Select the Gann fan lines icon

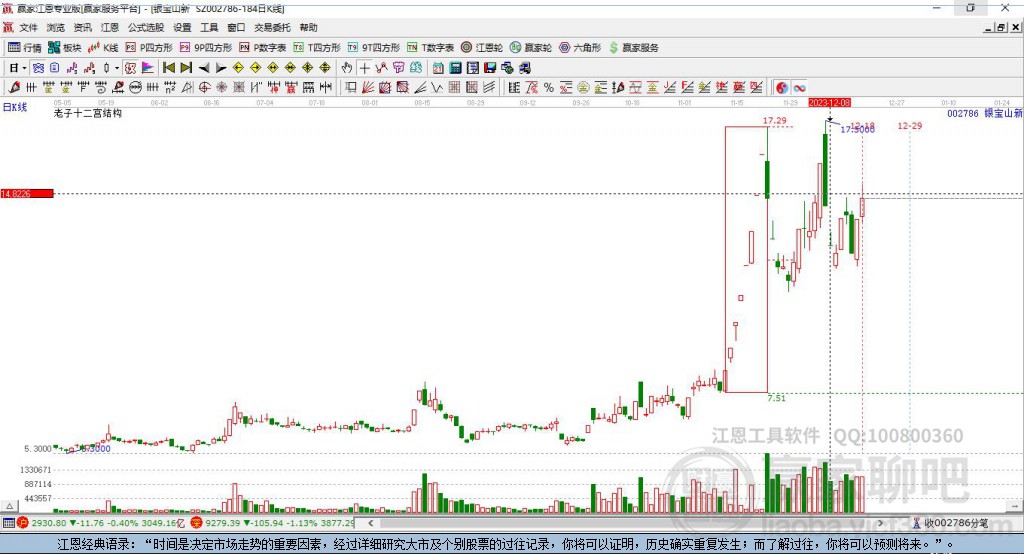pyautogui.click(x=368, y=88)
